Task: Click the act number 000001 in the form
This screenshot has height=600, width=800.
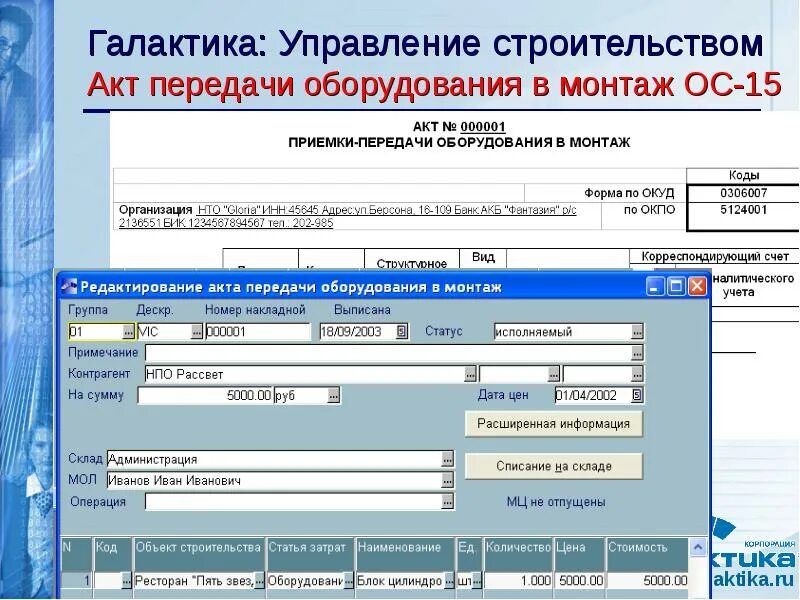Action: coord(483,127)
